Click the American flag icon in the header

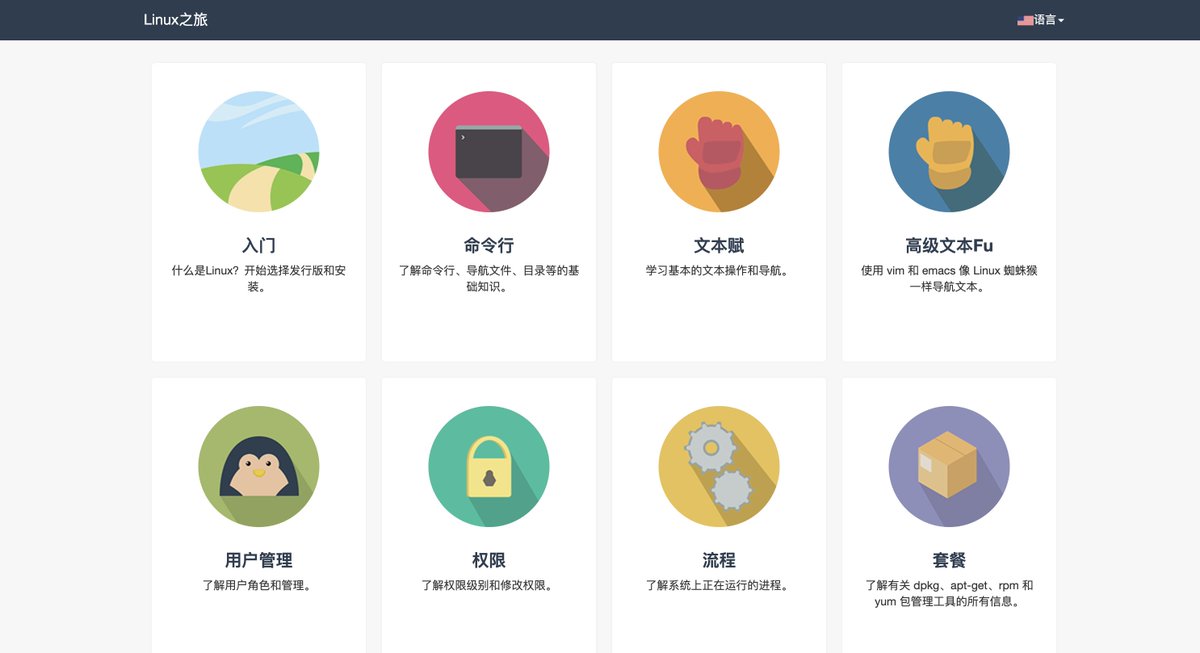tap(1026, 19)
